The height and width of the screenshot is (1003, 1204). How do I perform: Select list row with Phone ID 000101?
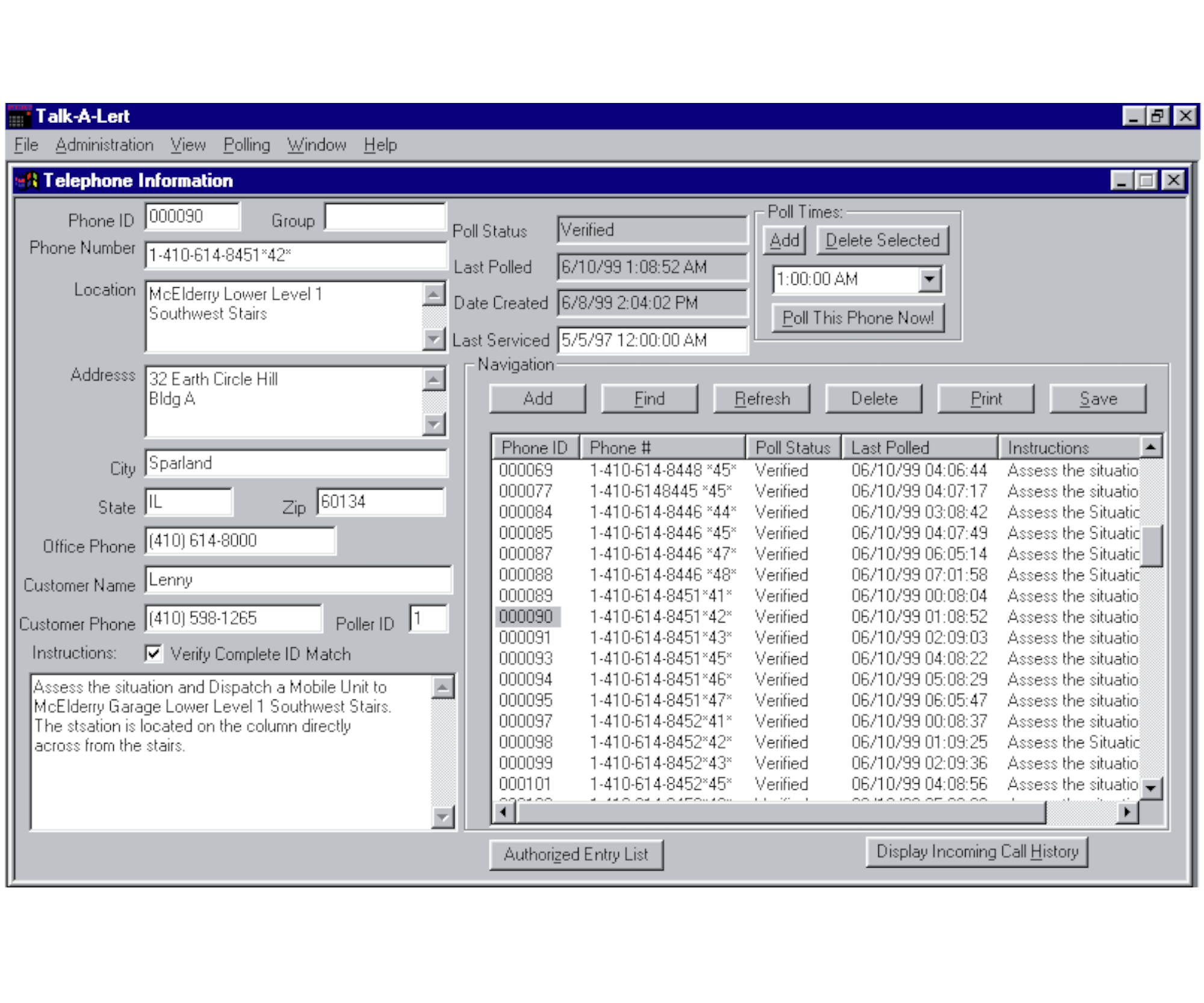[818, 784]
